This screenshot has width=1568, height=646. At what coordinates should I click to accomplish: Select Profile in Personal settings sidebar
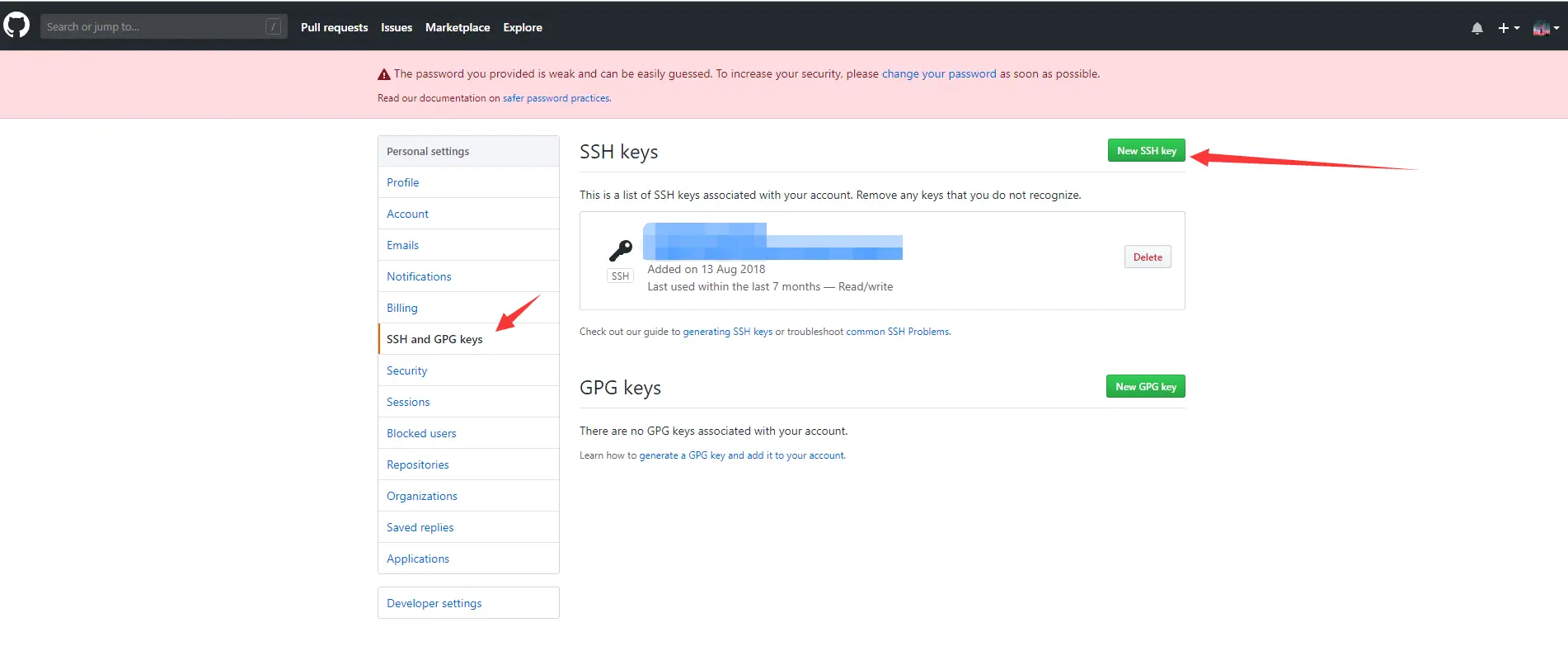coord(403,182)
